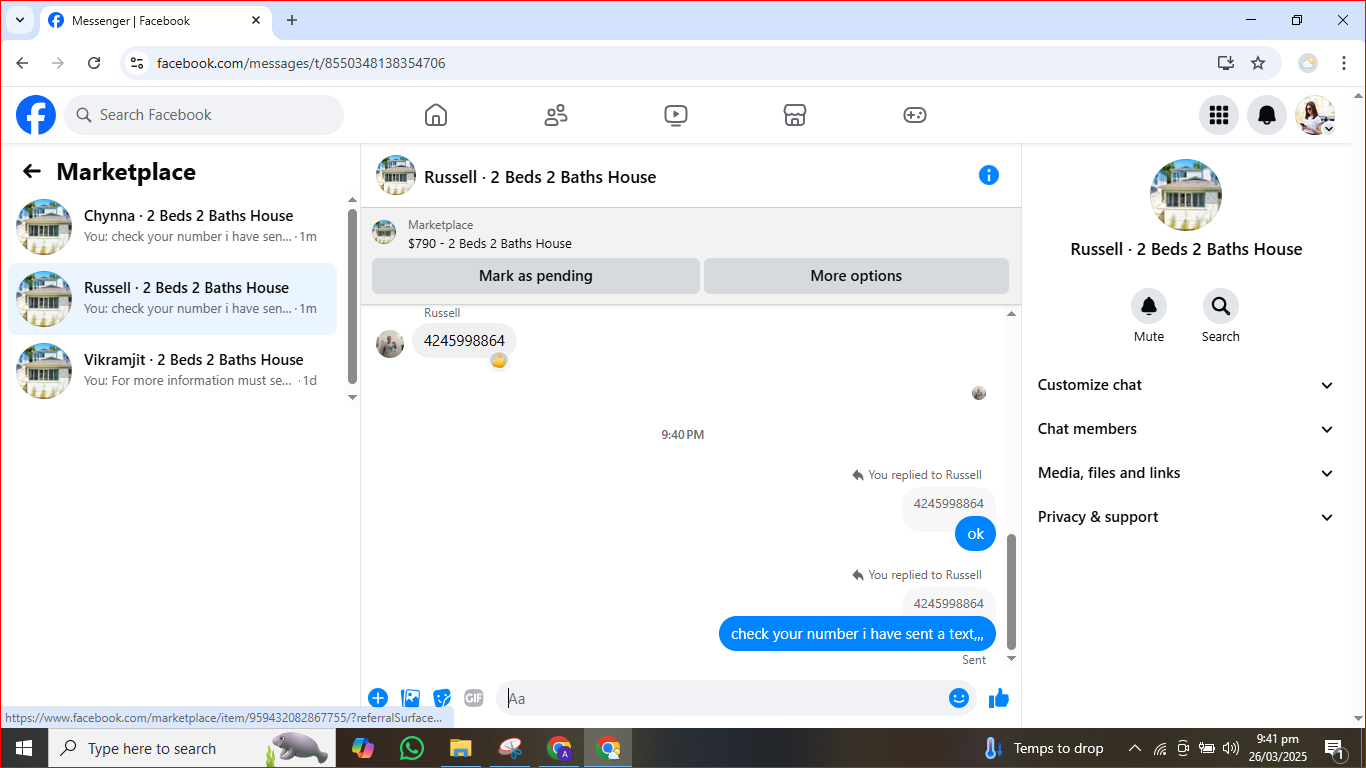Click "check your number i have sent" bubble
Viewport: 1366px width, 768px height.
point(857,634)
